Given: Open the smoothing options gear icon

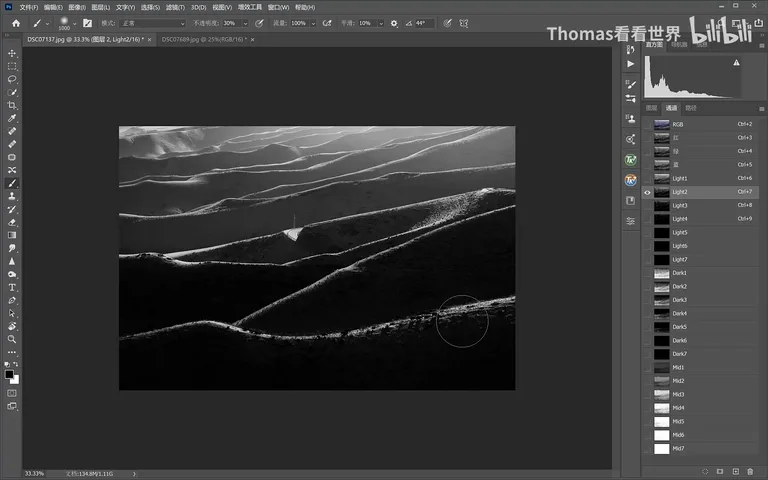Looking at the screenshot, I should (x=394, y=23).
